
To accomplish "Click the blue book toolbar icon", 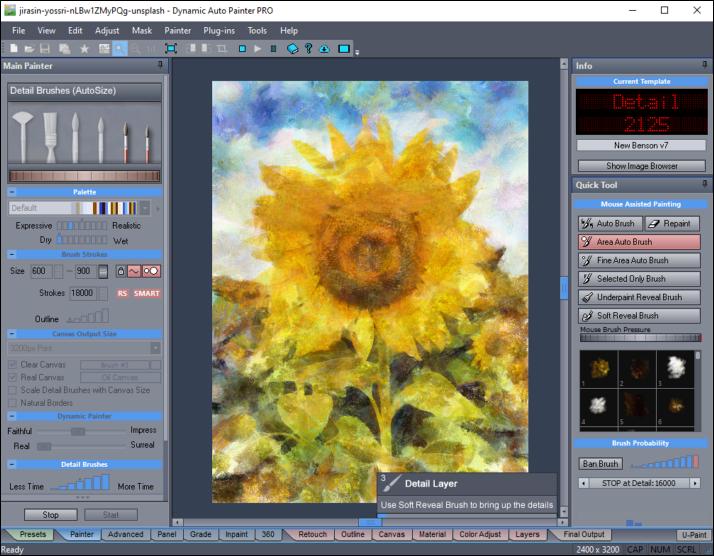I will click(x=293, y=48).
